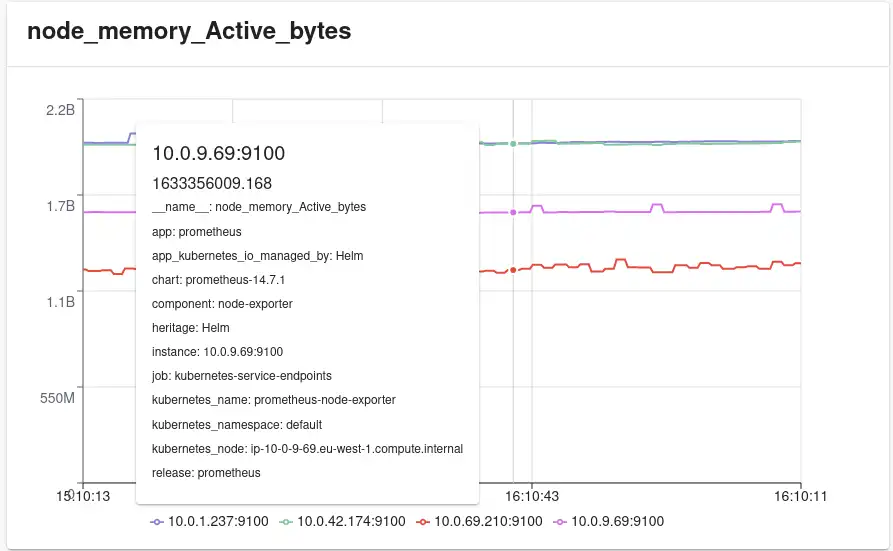Image resolution: width=893 pixels, height=551 pixels.
Task: Click the chart: prometheus-14.7.1 tooltip row
Action: click(218, 279)
